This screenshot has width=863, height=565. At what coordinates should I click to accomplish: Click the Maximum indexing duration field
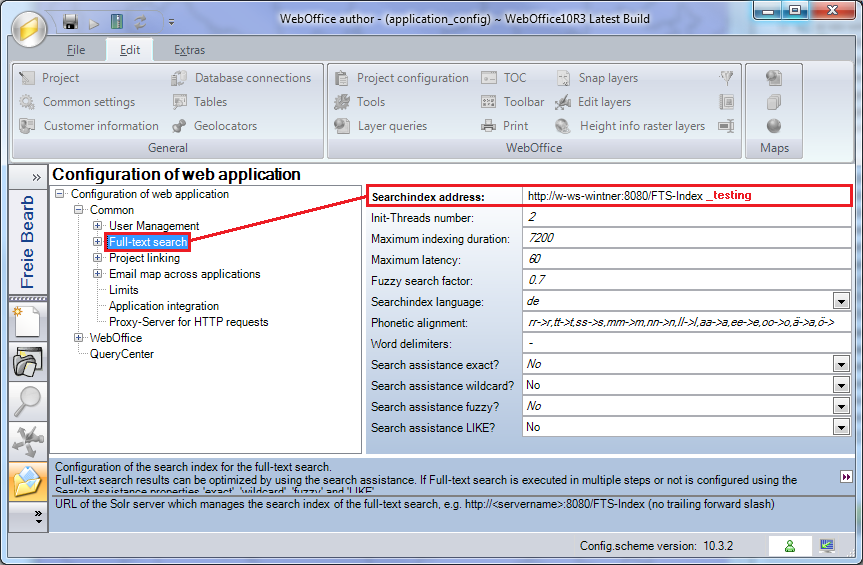coord(686,238)
